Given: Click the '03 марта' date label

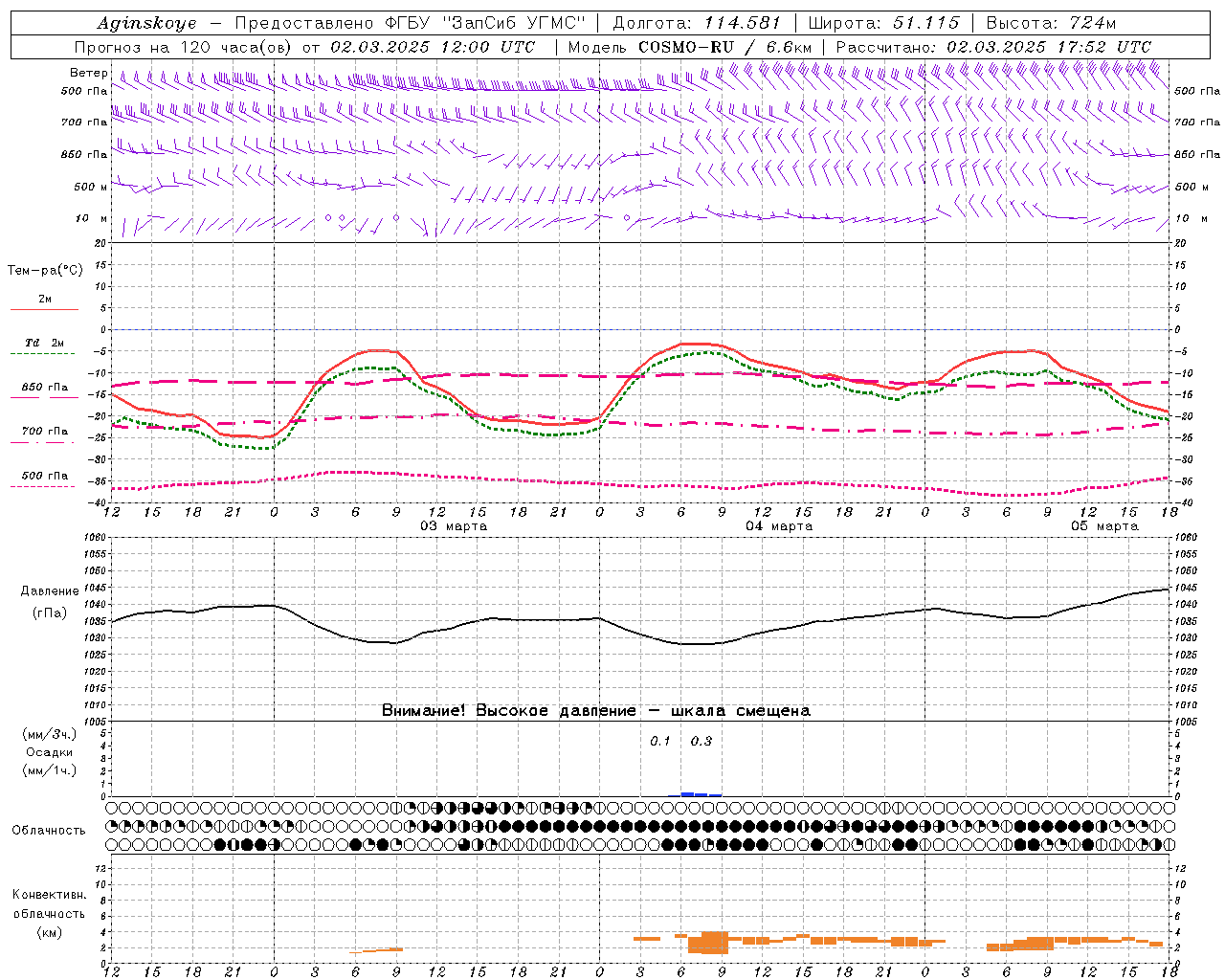Looking at the screenshot, I should pyautogui.click(x=454, y=526).
